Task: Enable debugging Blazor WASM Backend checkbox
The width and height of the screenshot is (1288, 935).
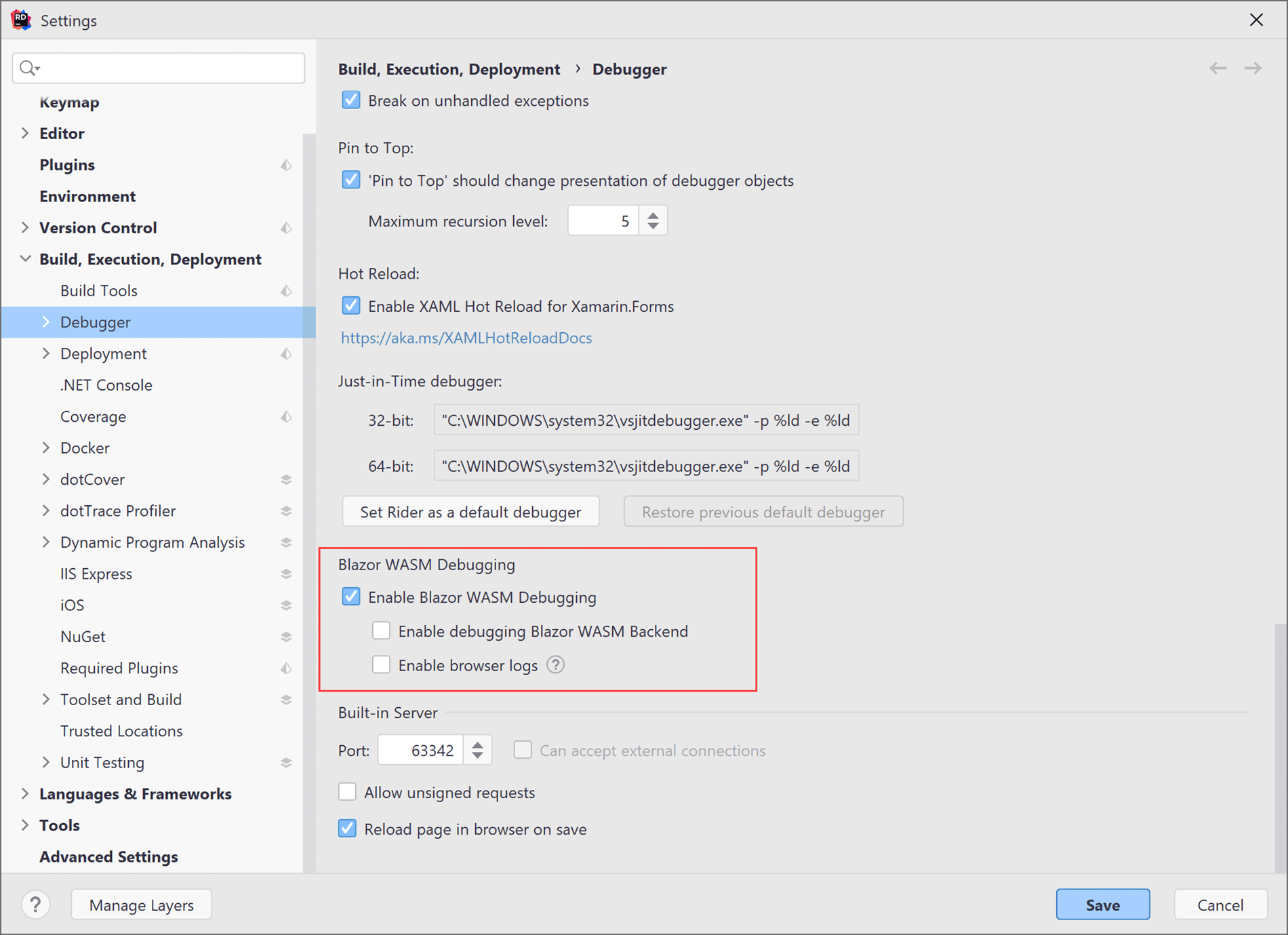Action: pos(381,631)
